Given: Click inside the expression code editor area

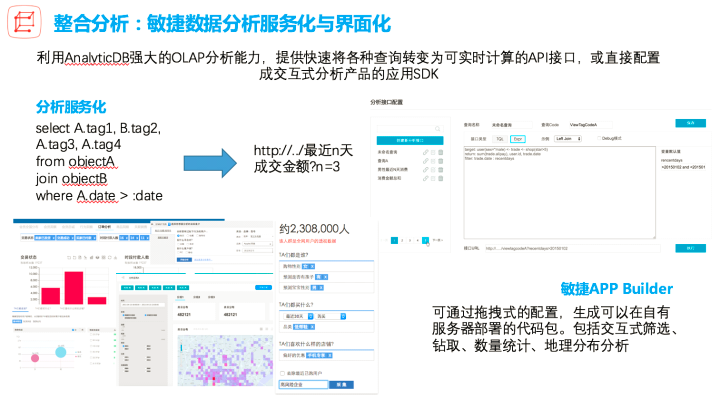Looking at the screenshot, I should (559, 192).
